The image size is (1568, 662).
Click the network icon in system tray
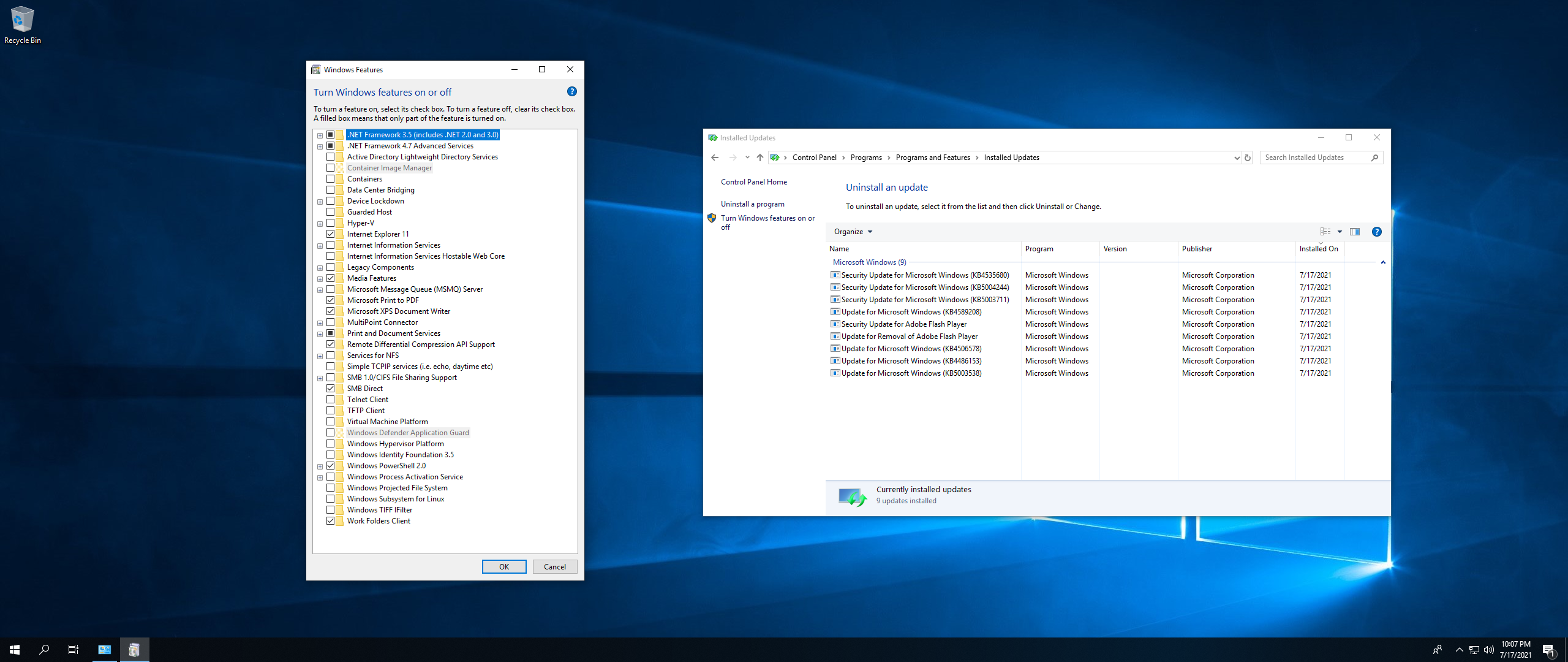(1474, 650)
